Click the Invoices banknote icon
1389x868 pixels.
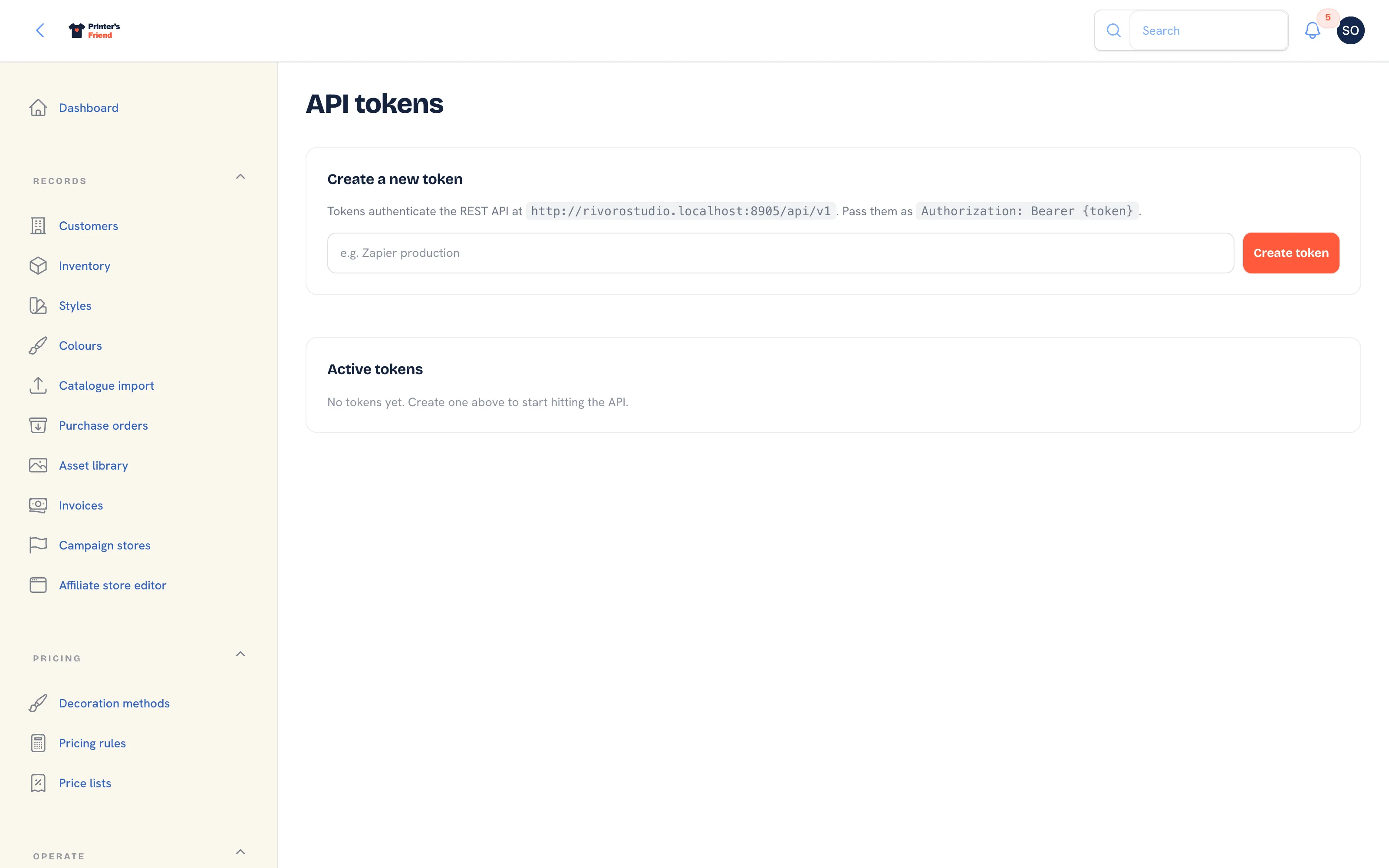[38, 505]
